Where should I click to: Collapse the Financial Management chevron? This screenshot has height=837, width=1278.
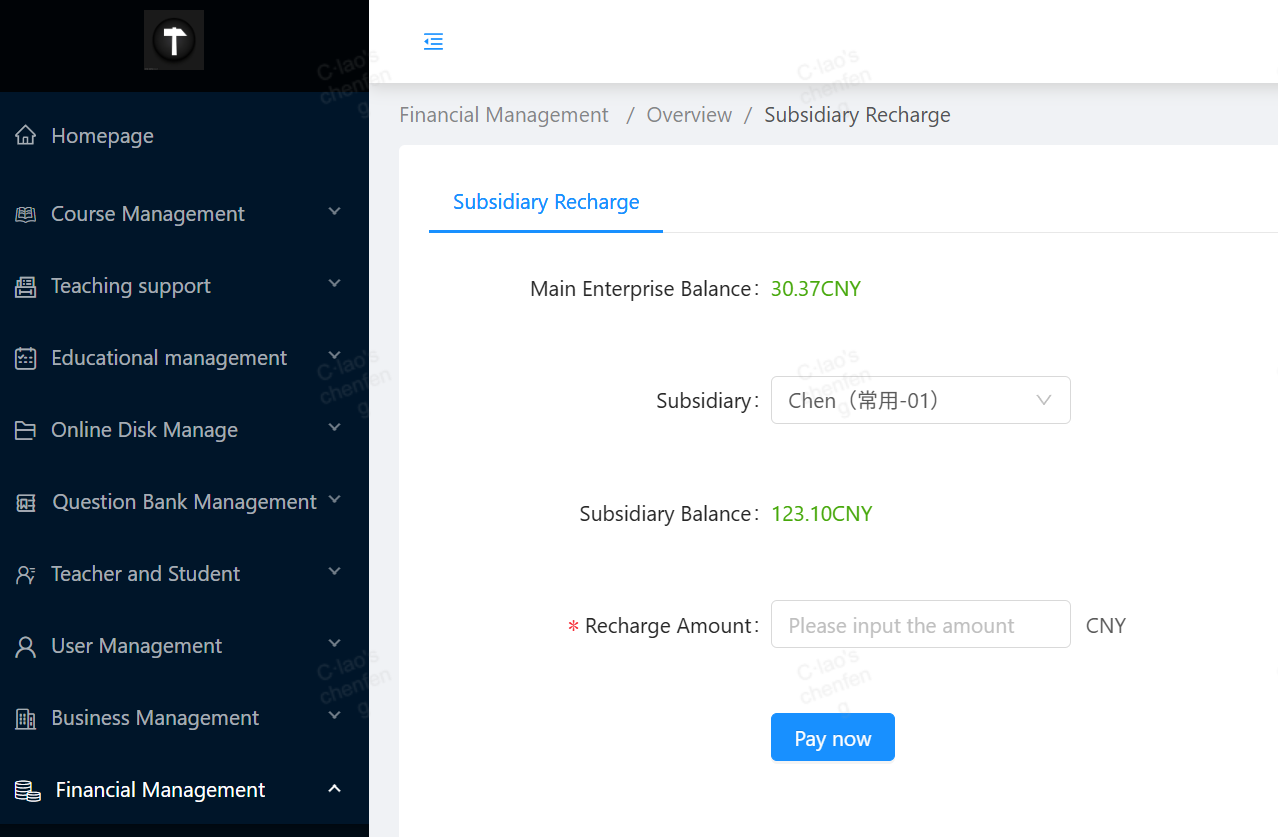coord(335,789)
